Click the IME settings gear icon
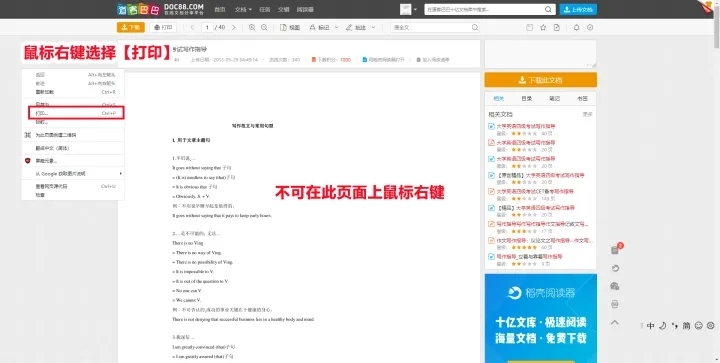The image size is (720, 363). tap(710, 326)
